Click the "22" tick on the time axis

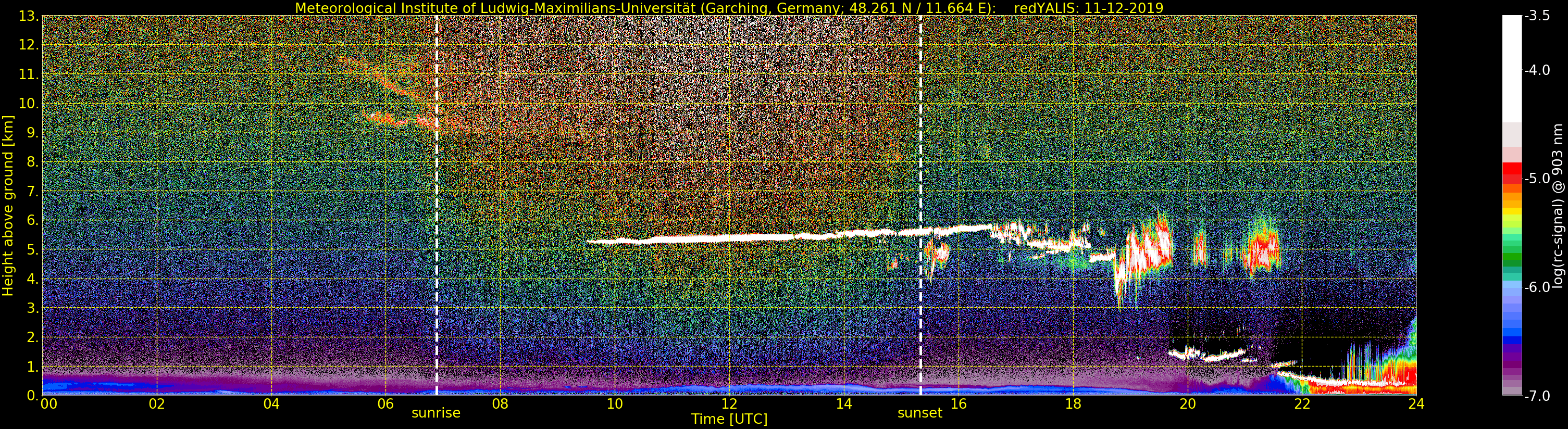[x=1302, y=403]
